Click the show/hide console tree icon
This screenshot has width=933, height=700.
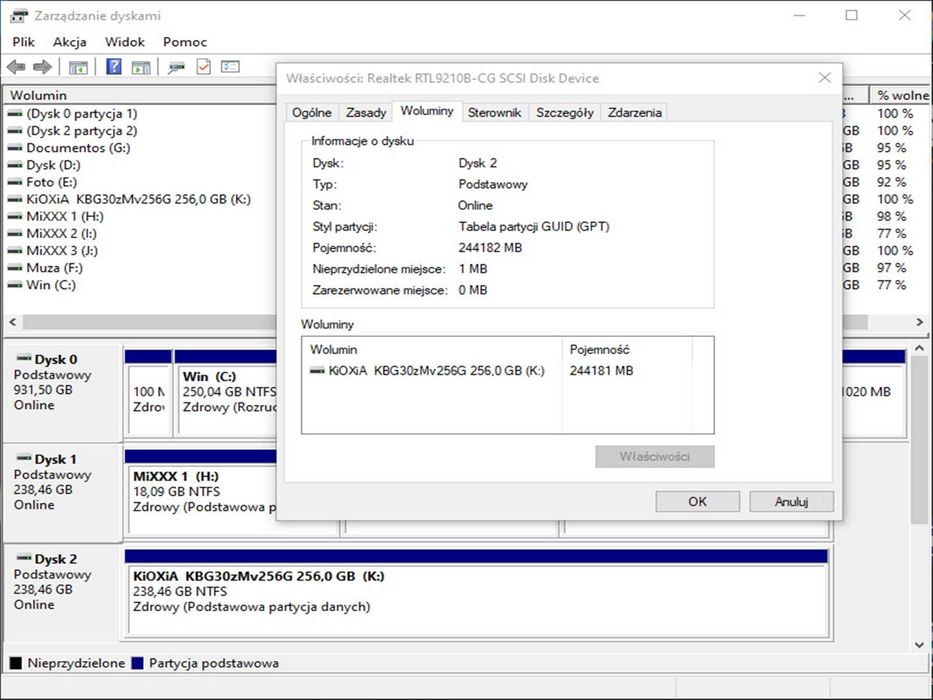(x=78, y=67)
